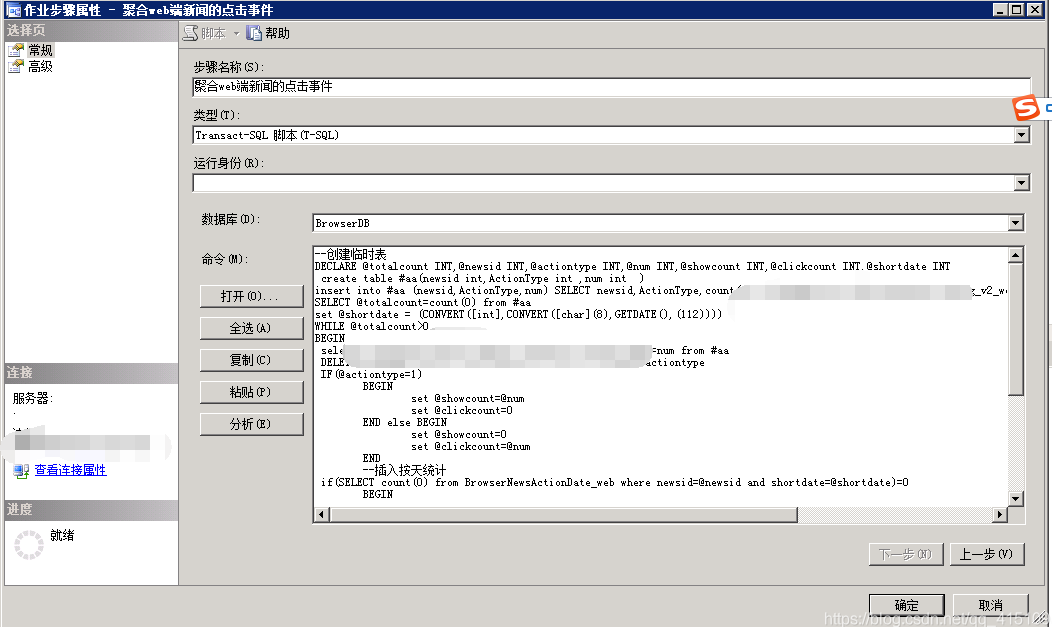Click Select All (全选) button
This screenshot has height=627, width=1052.
pos(252,329)
